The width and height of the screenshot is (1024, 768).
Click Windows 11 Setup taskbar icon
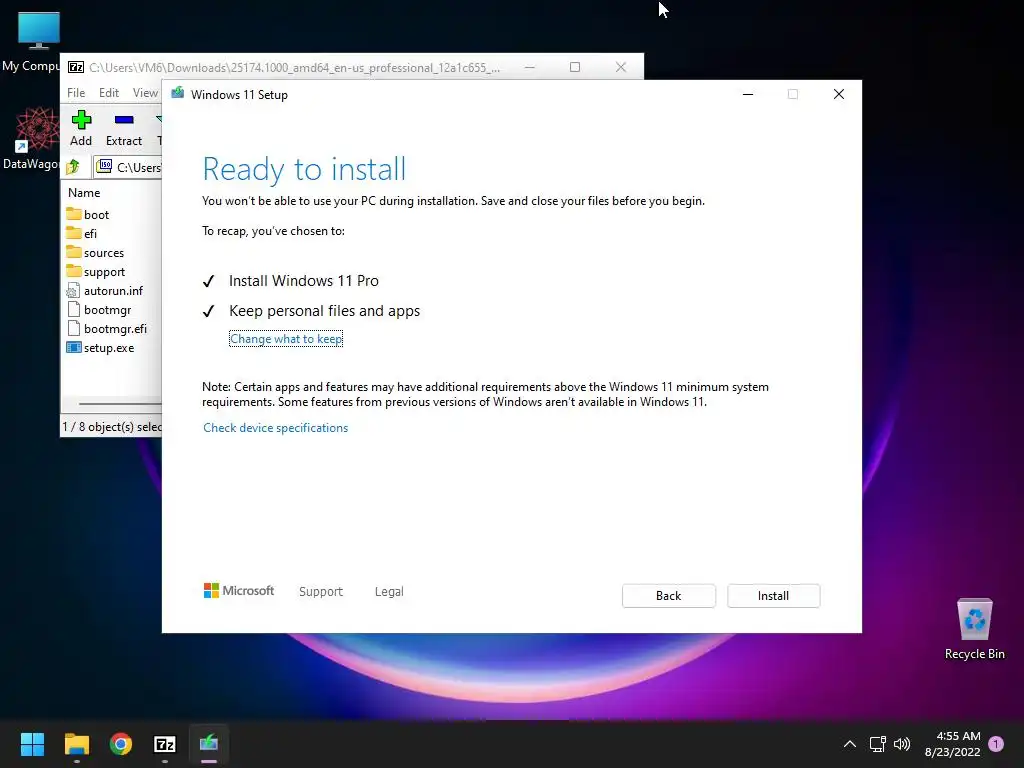click(209, 744)
